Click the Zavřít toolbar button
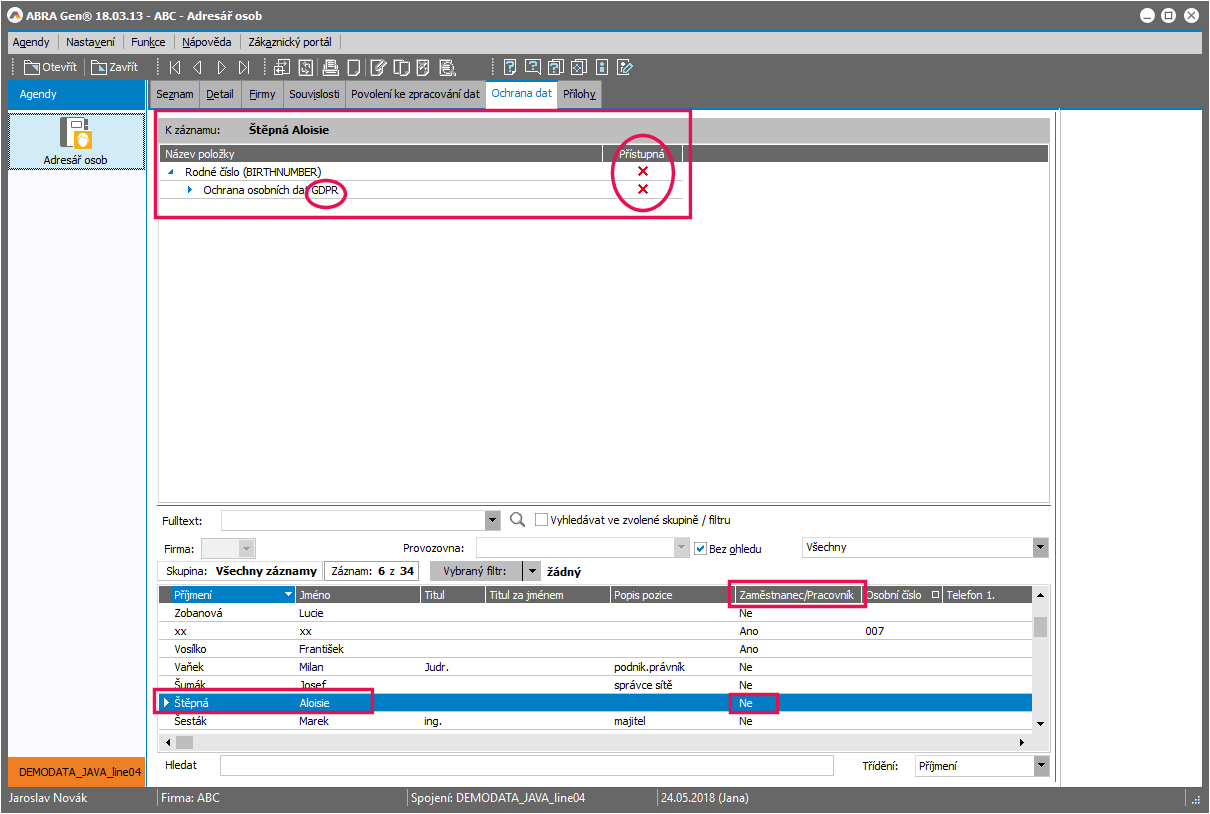Image resolution: width=1210 pixels, height=814 pixels. [114, 68]
